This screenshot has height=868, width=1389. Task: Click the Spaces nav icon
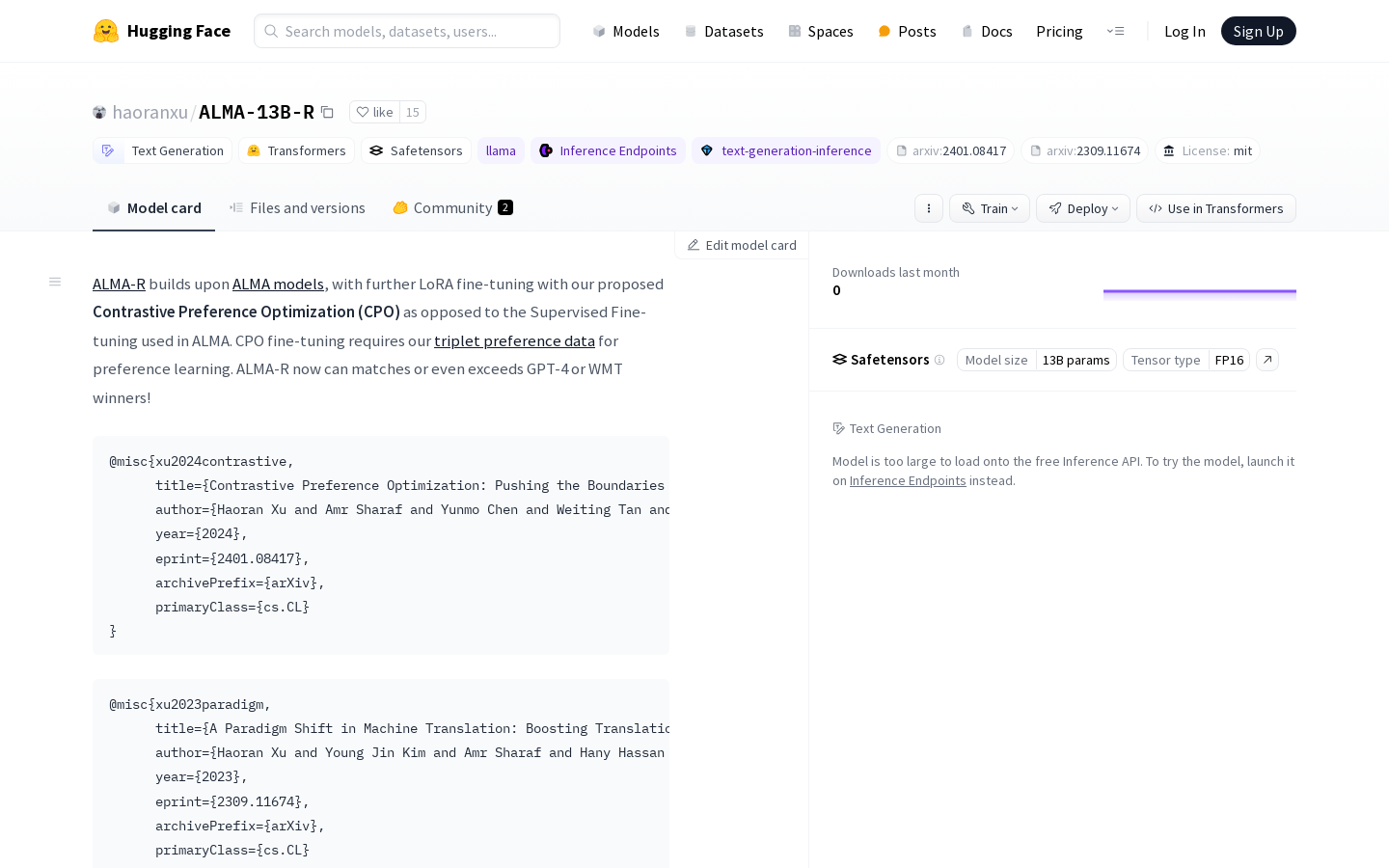tap(795, 31)
